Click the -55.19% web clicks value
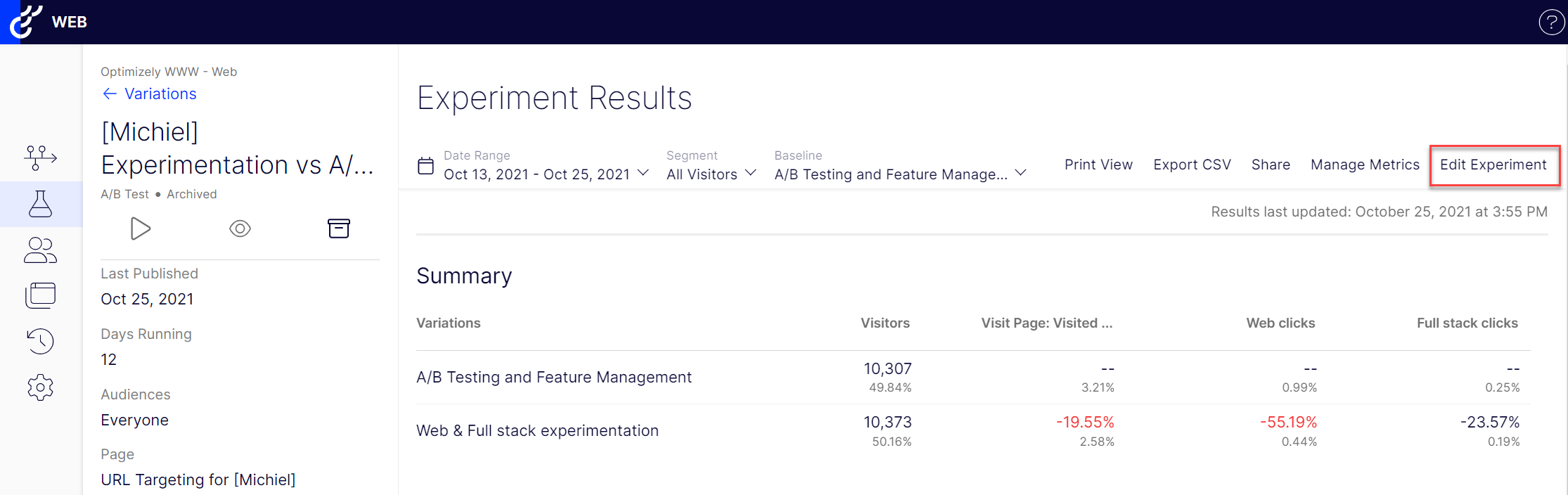Image resolution: width=1568 pixels, height=495 pixels. [x=1288, y=423]
